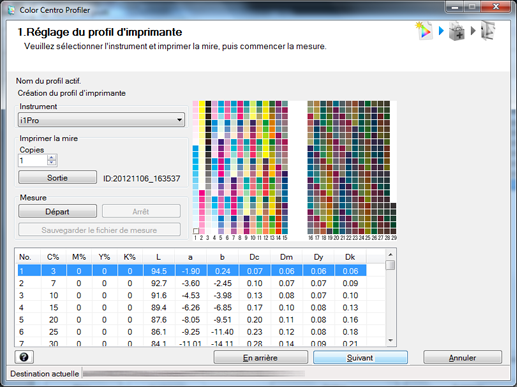517x387 pixels.
Task: Click the blue step arrow icon
Action: click(441, 31)
